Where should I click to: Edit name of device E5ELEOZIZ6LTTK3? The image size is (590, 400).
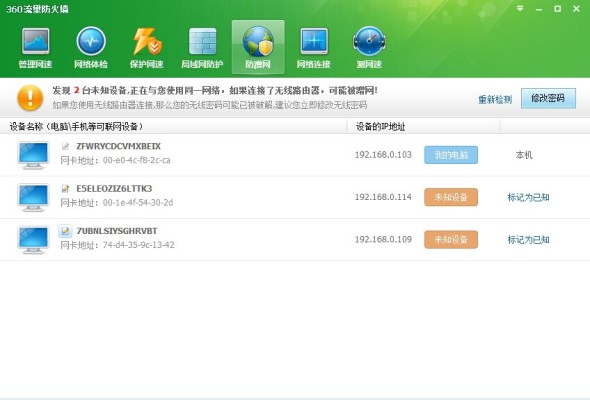[x=65, y=188]
